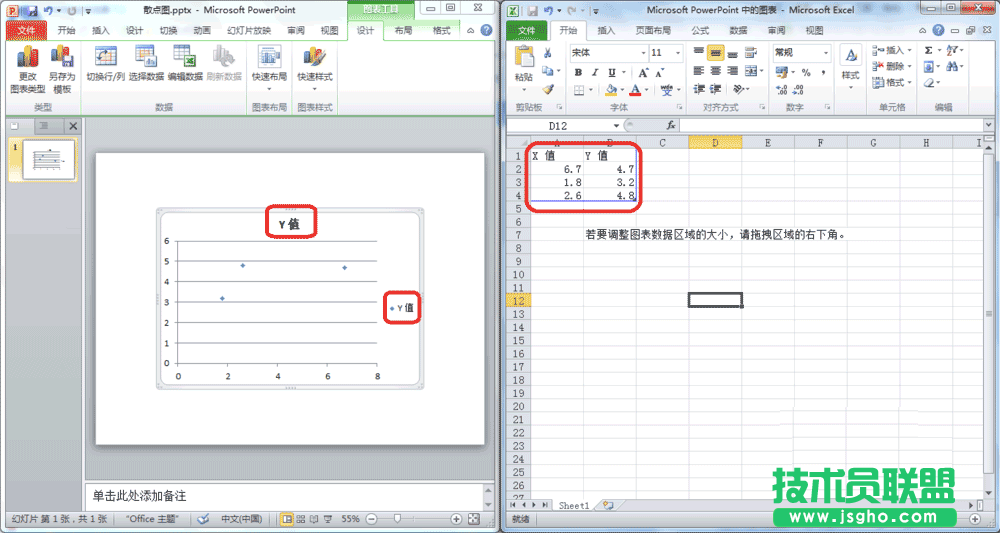Select Sheet1 tab in Excel
This screenshot has width=1000, height=533.
click(574, 506)
